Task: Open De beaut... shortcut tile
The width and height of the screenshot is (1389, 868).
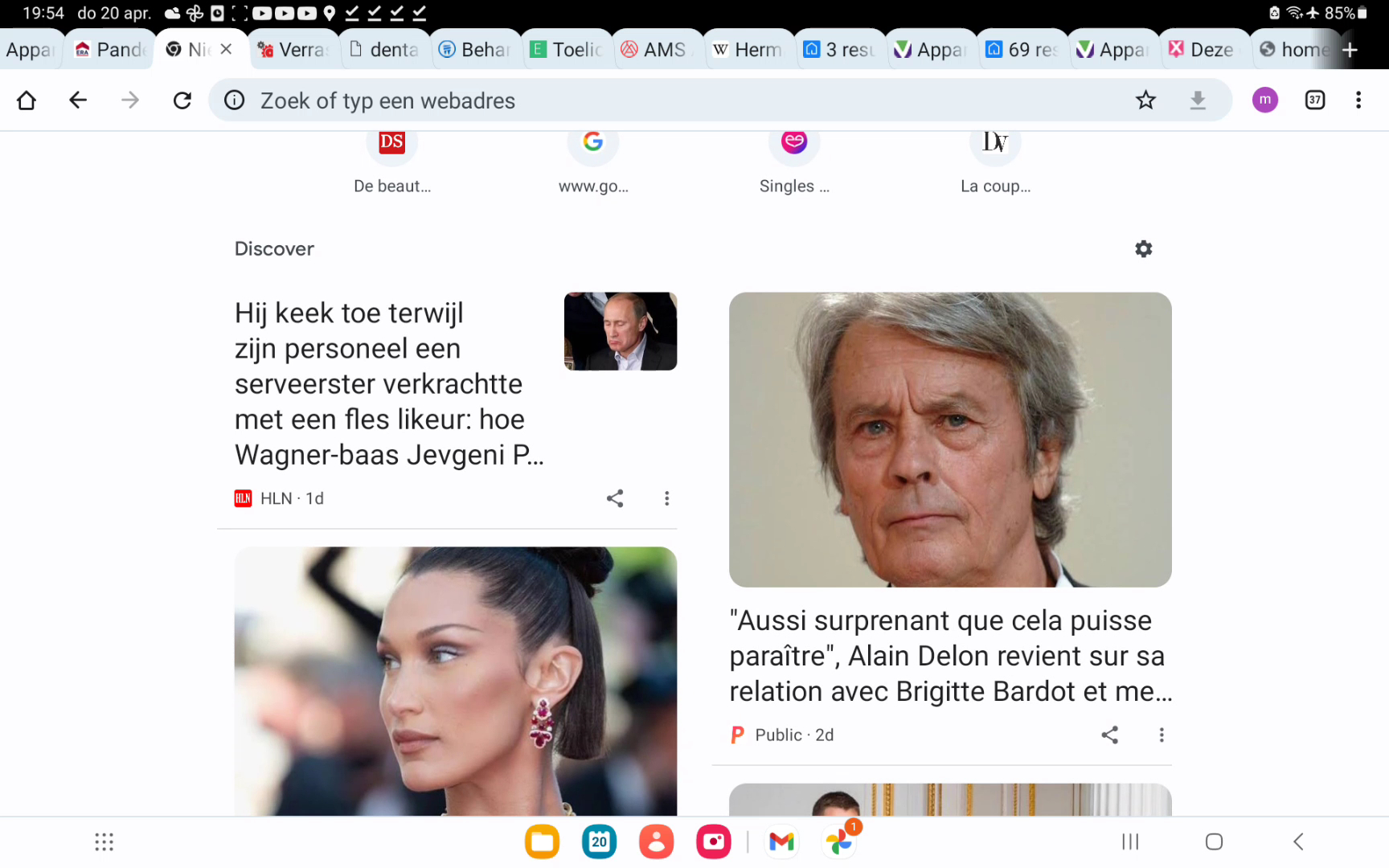Action: pos(392,161)
